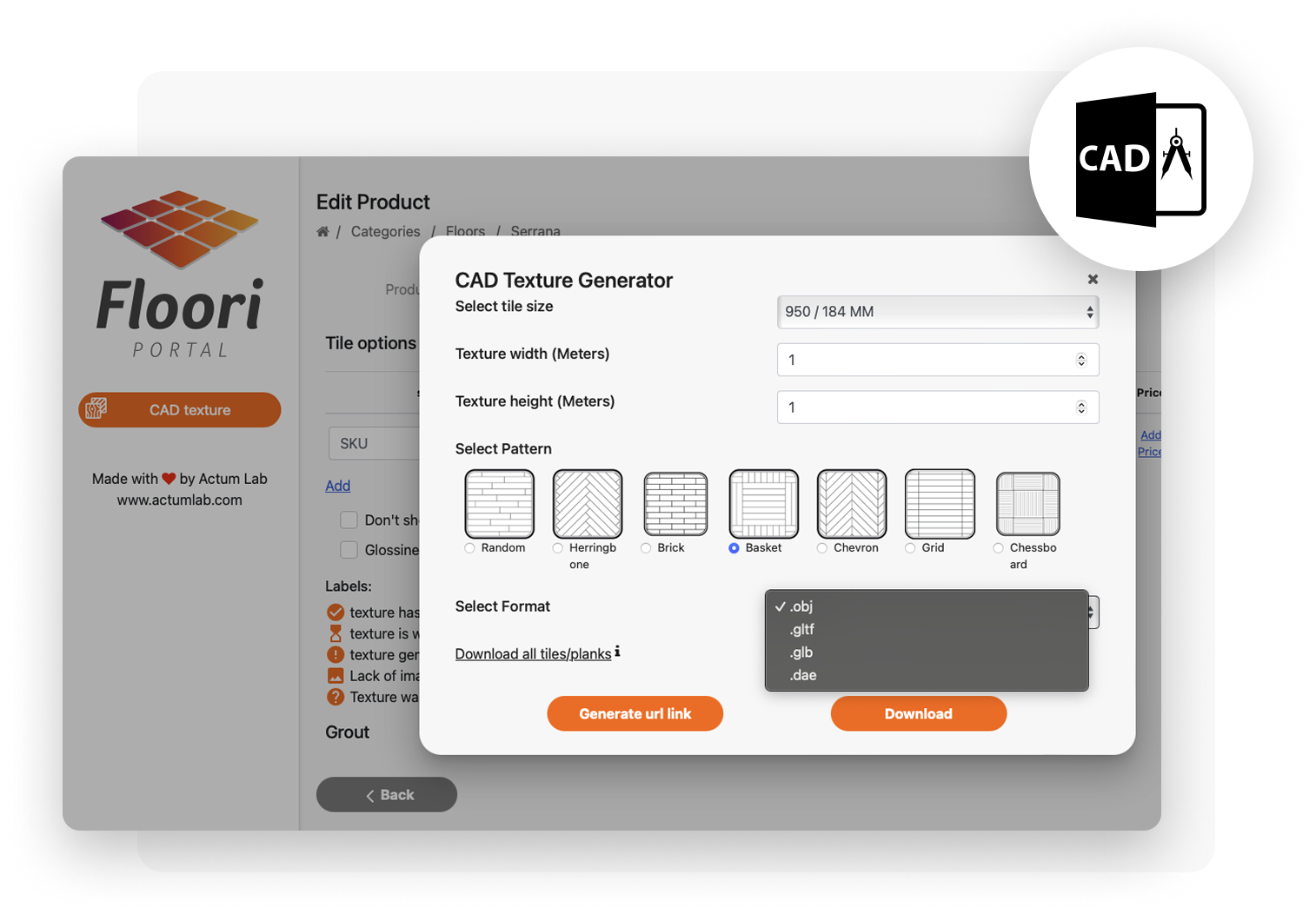Click the Chevron pattern preview icon
The height and width of the screenshot is (914, 1316).
[852, 504]
